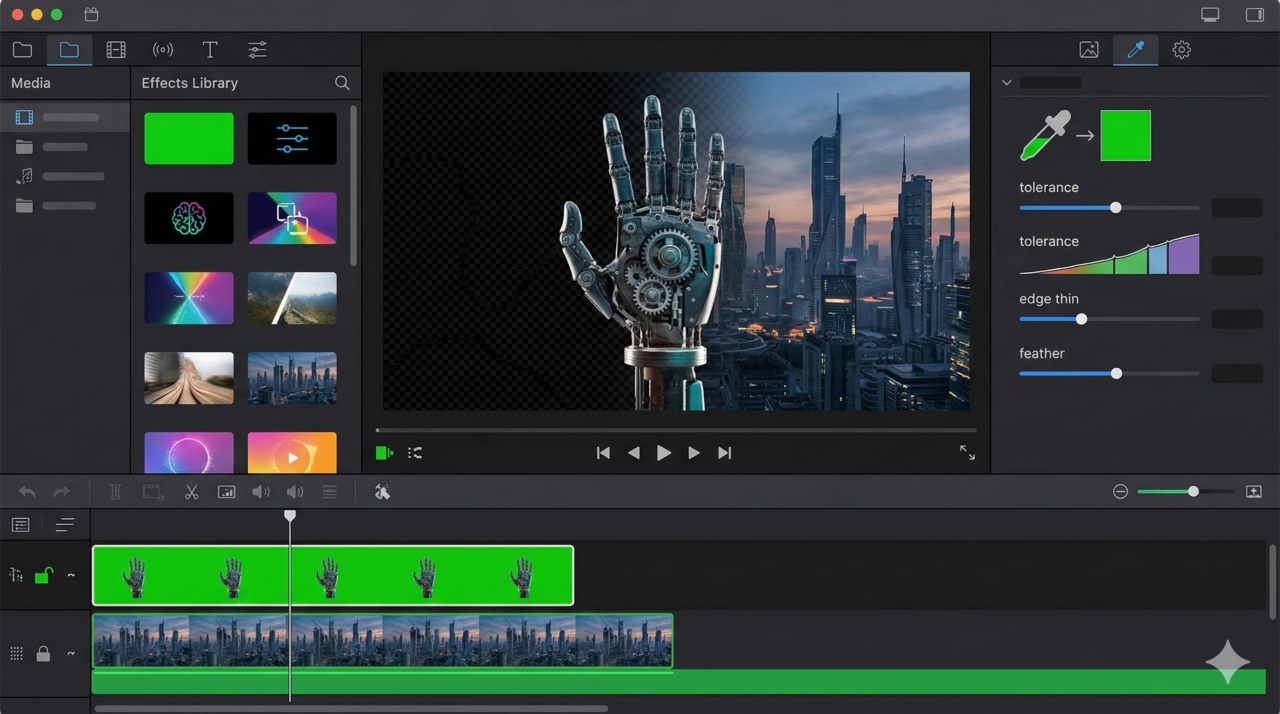1280x714 pixels.
Task: Open the Titles tab with the T icon
Action: 210,50
